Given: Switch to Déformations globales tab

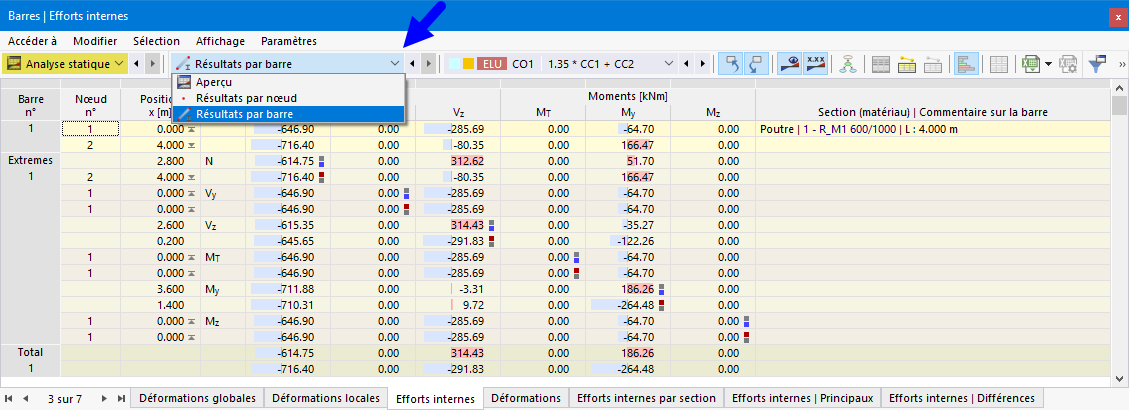Looking at the screenshot, I should tap(197, 398).
